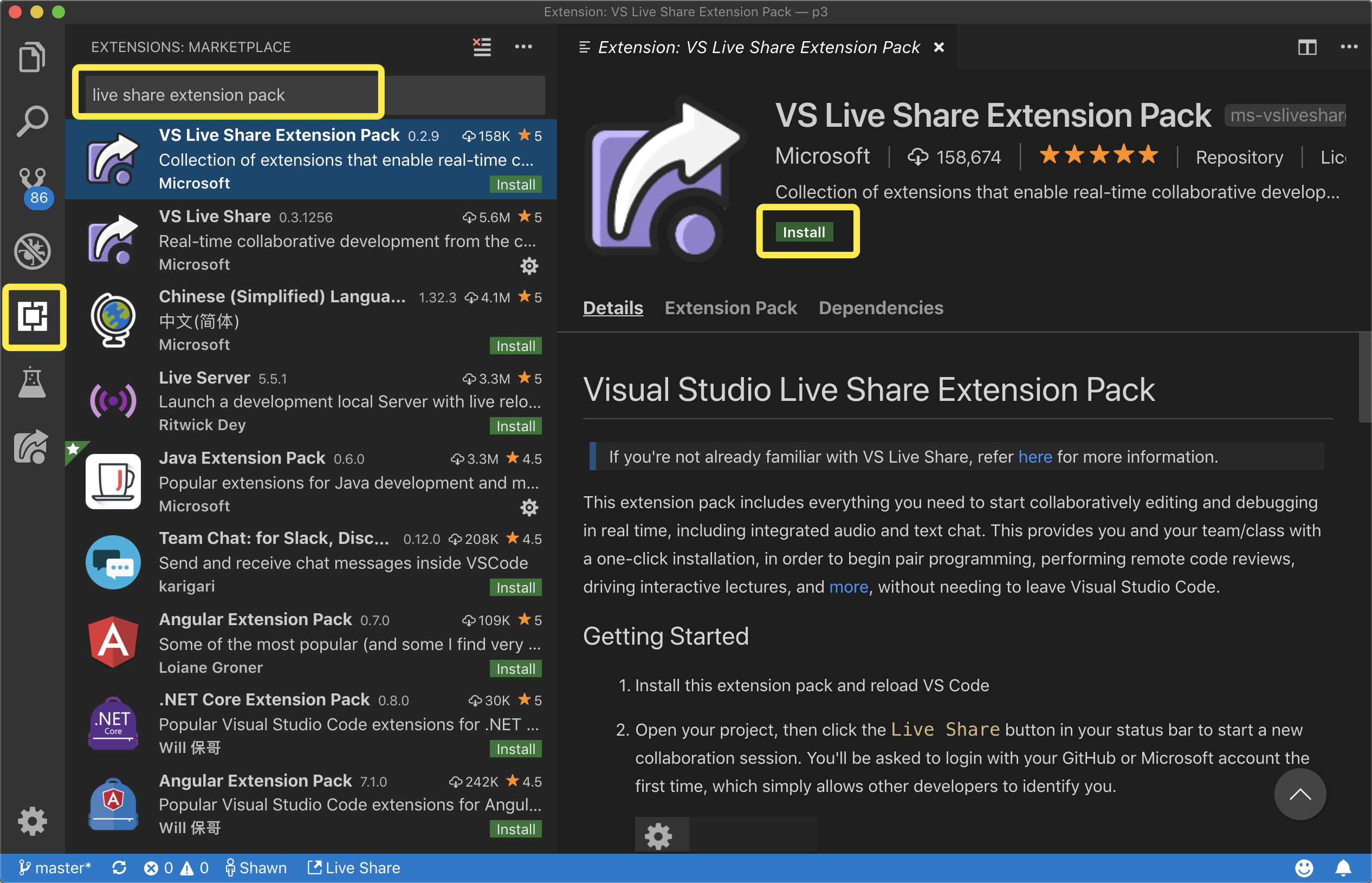
Task: Open the Debug view icon
Action: [x=32, y=251]
